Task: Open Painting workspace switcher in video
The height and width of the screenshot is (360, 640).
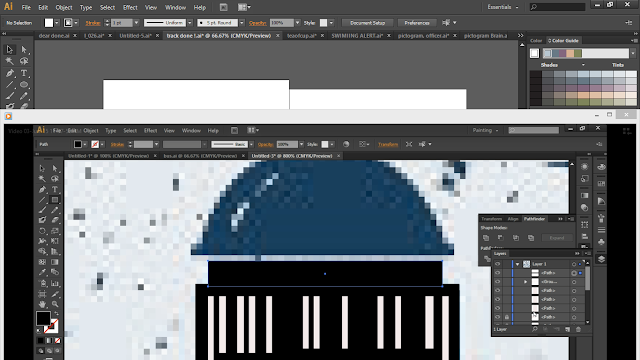Action: (485, 130)
